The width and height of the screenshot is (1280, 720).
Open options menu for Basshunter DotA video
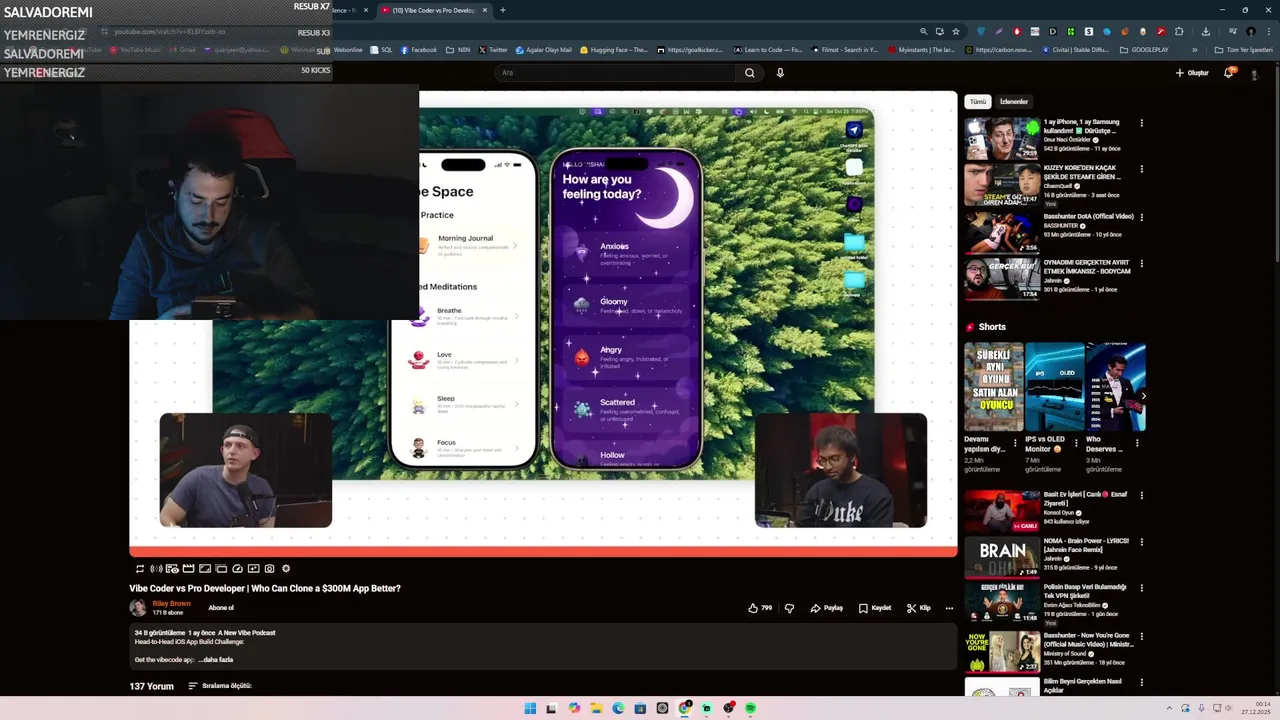click(x=1141, y=216)
